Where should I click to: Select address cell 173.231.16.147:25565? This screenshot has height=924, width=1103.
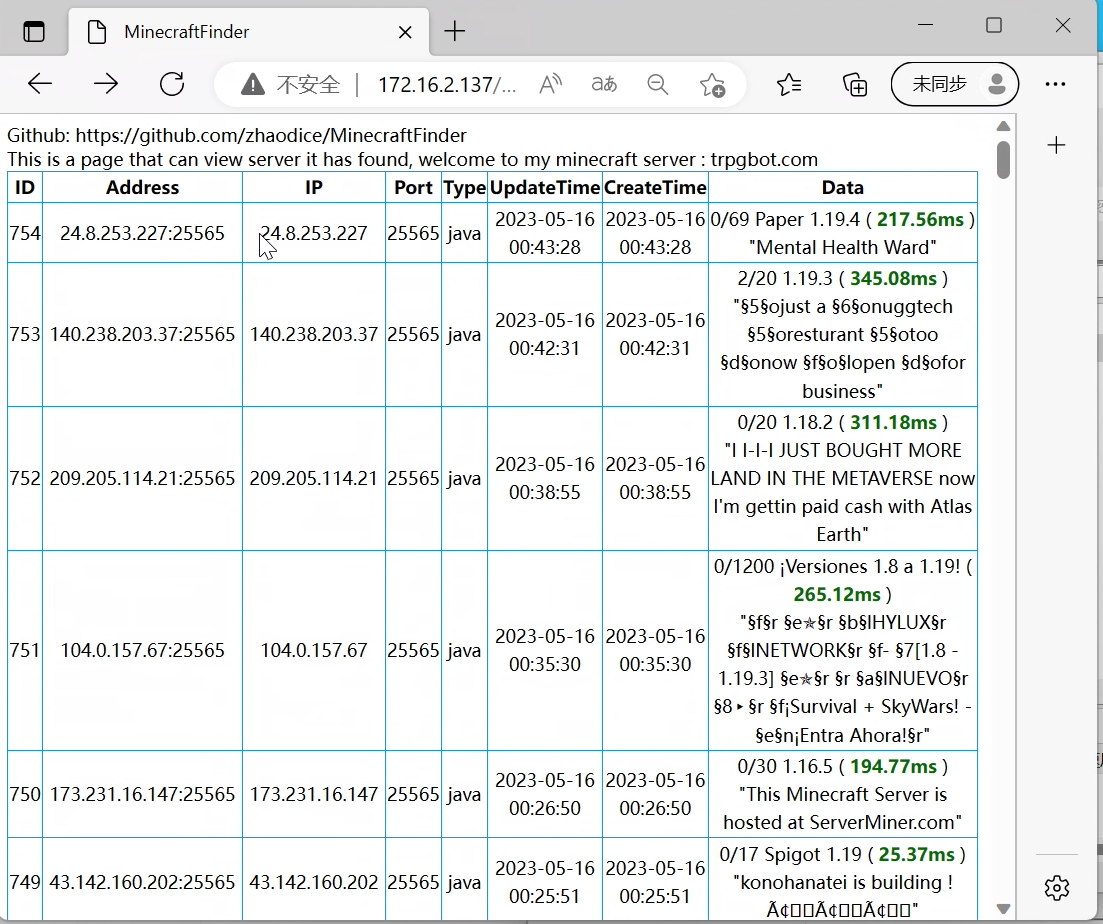pyautogui.click(x=142, y=795)
